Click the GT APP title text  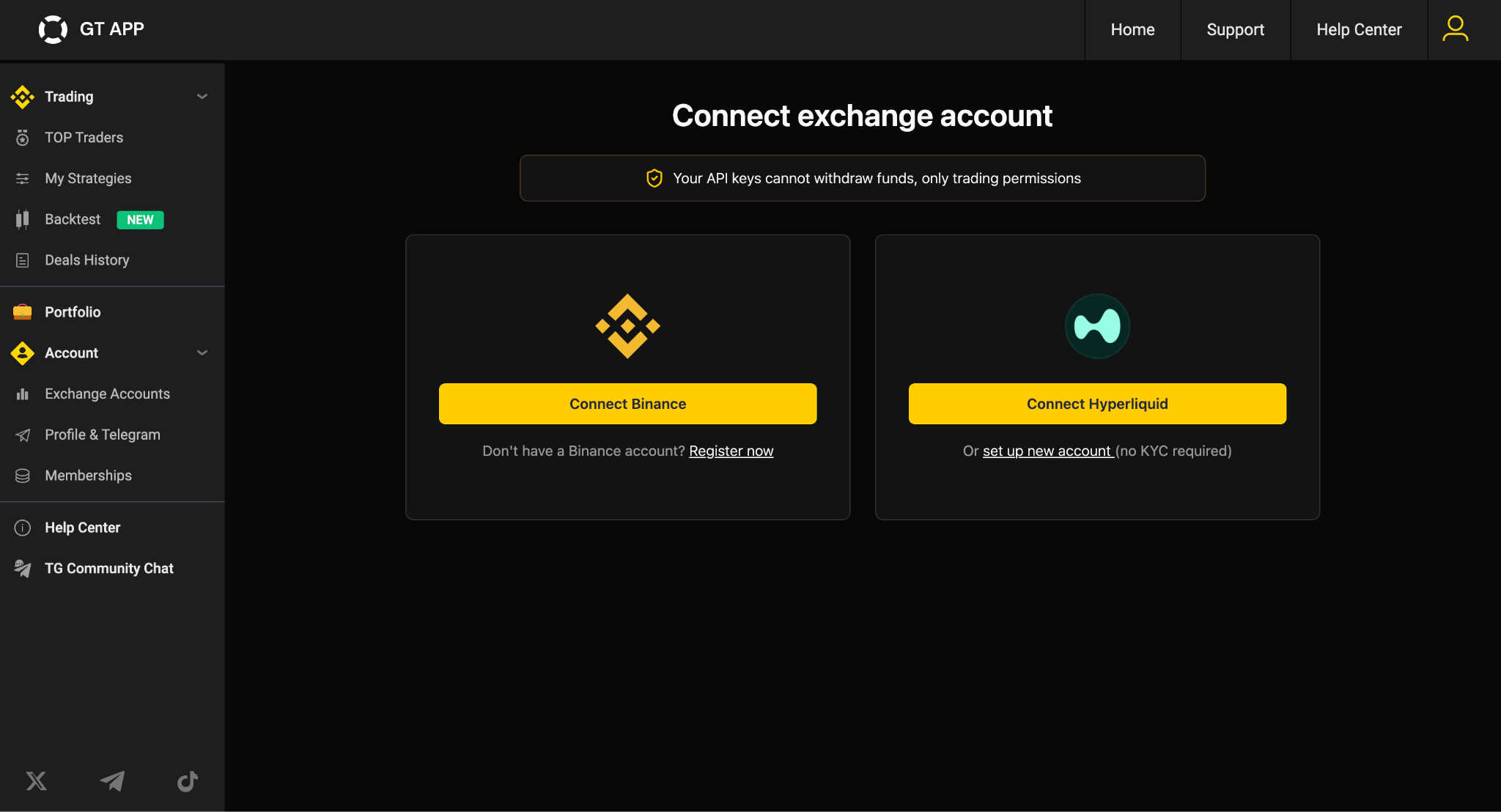tap(112, 29)
